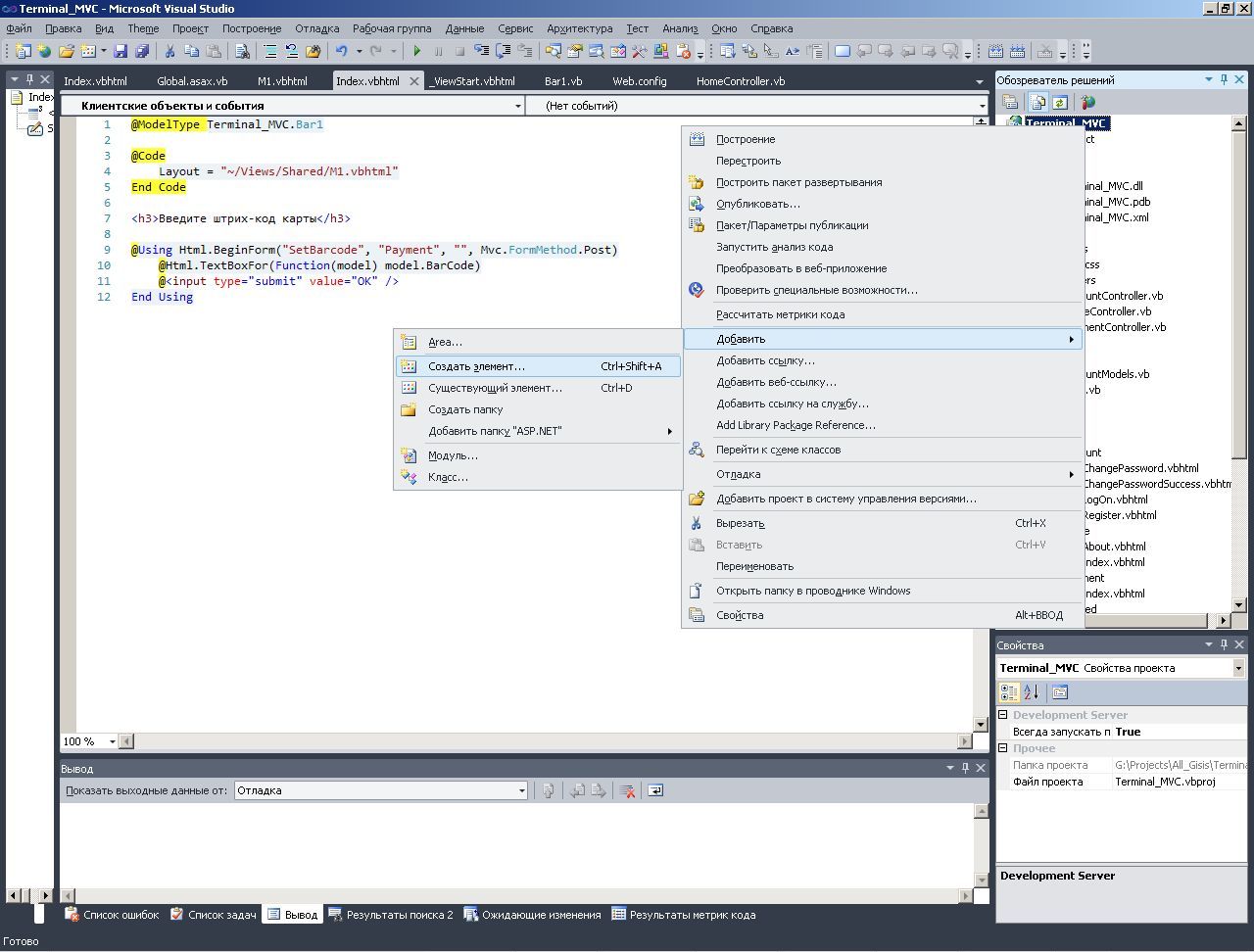Open the Файл menu
The height and width of the screenshot is (952, 1254).
(x=19, y=28)
